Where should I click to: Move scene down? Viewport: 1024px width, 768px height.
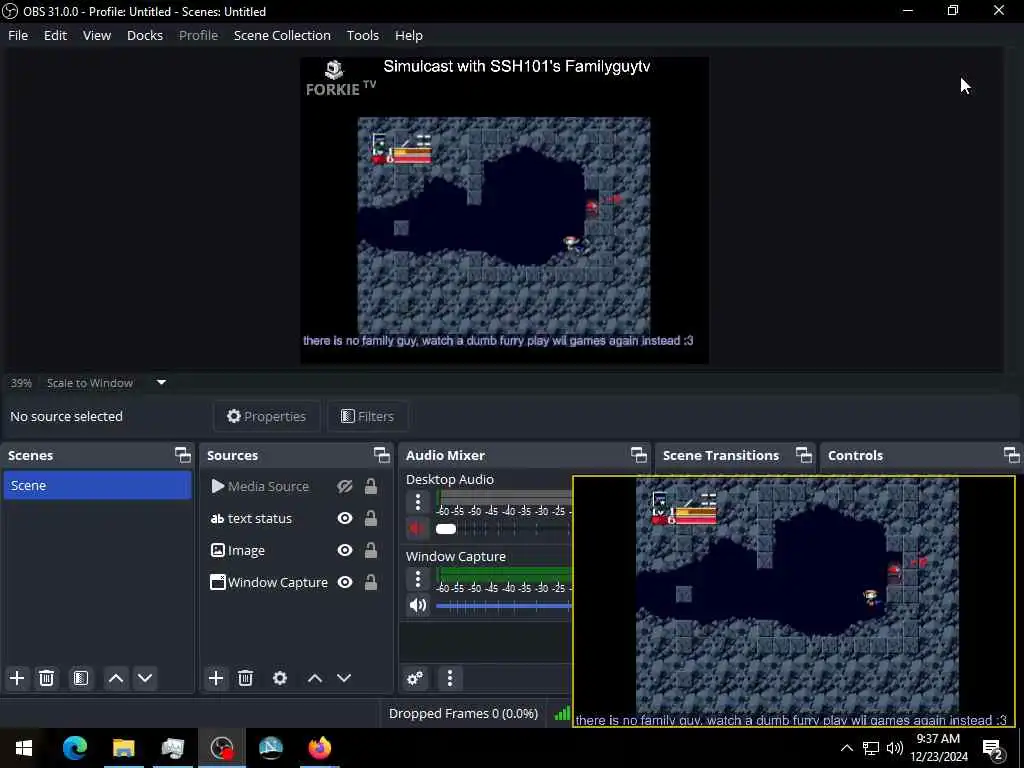[145, 678]
